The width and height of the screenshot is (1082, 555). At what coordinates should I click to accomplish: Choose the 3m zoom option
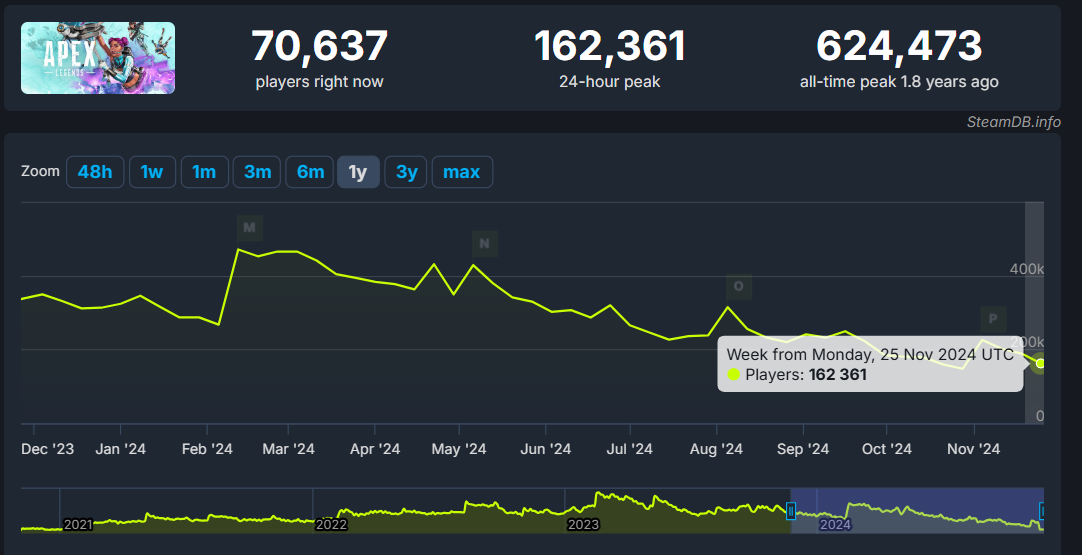(x=257, y=172)
